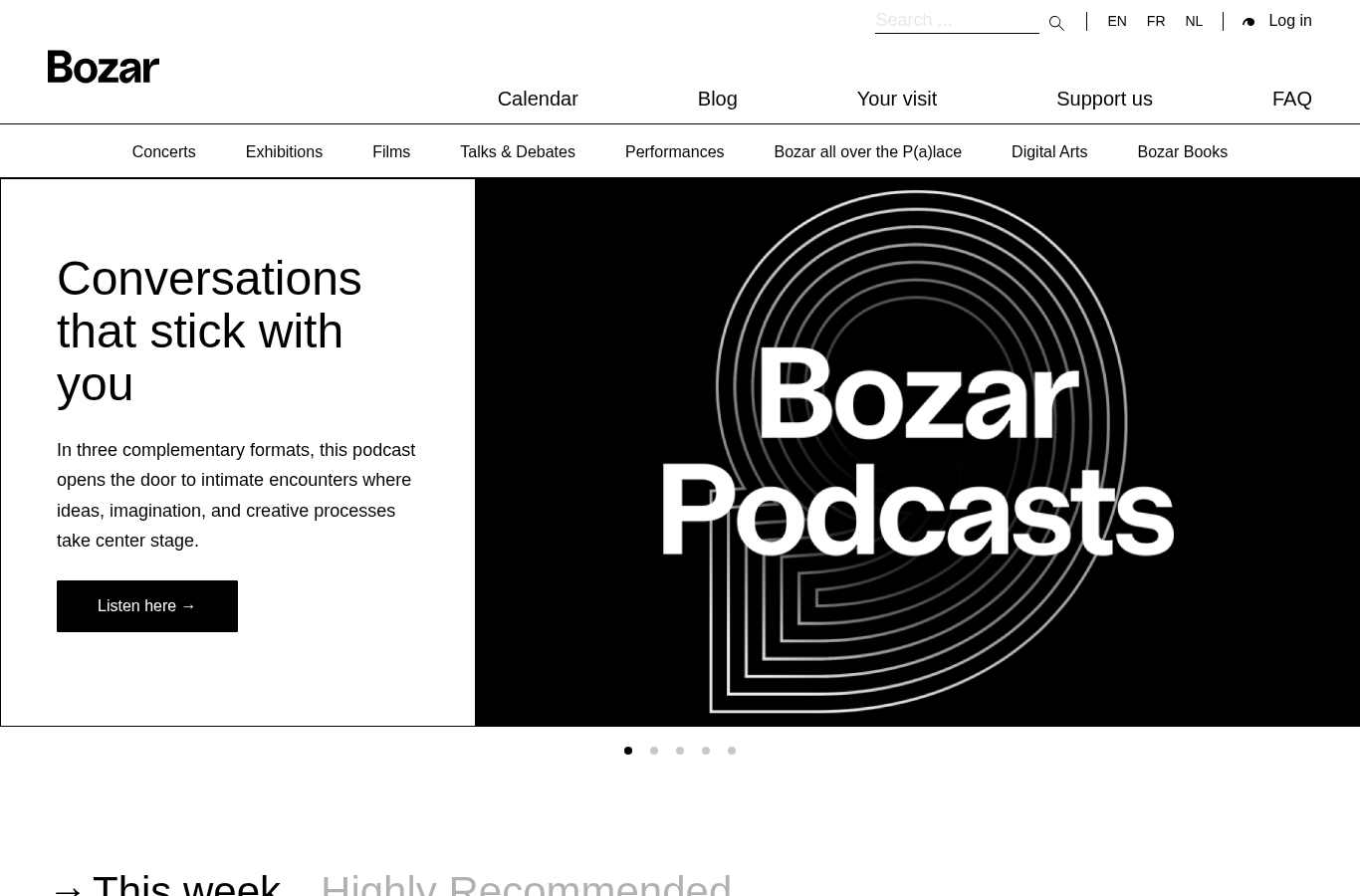Browse the Films category
Viewport: 1360px width, 896px height.
pos(391,151)
